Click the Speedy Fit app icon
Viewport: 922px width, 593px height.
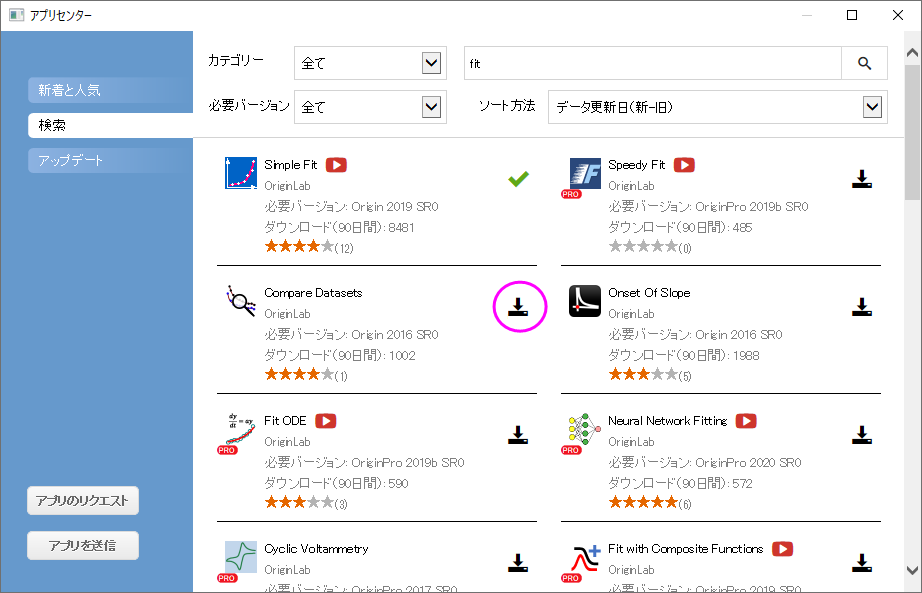click(x=585, y=174)
